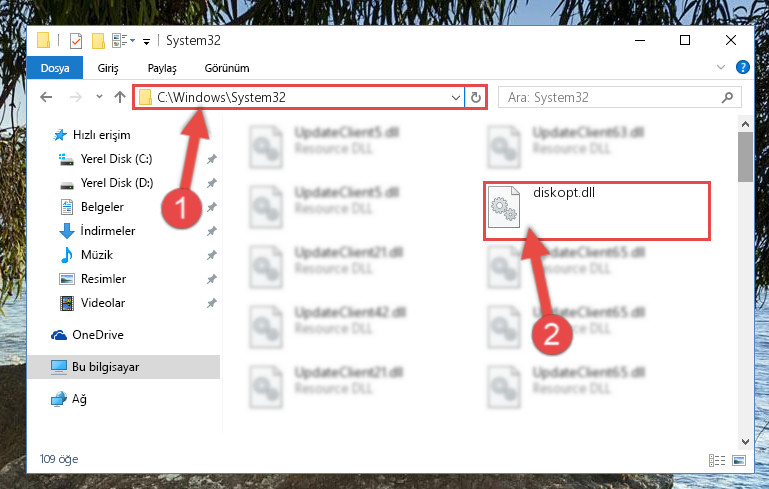Expand the address bar history dropdown
The width and height of the screenshot is (769, 489).
click(456, 98)
